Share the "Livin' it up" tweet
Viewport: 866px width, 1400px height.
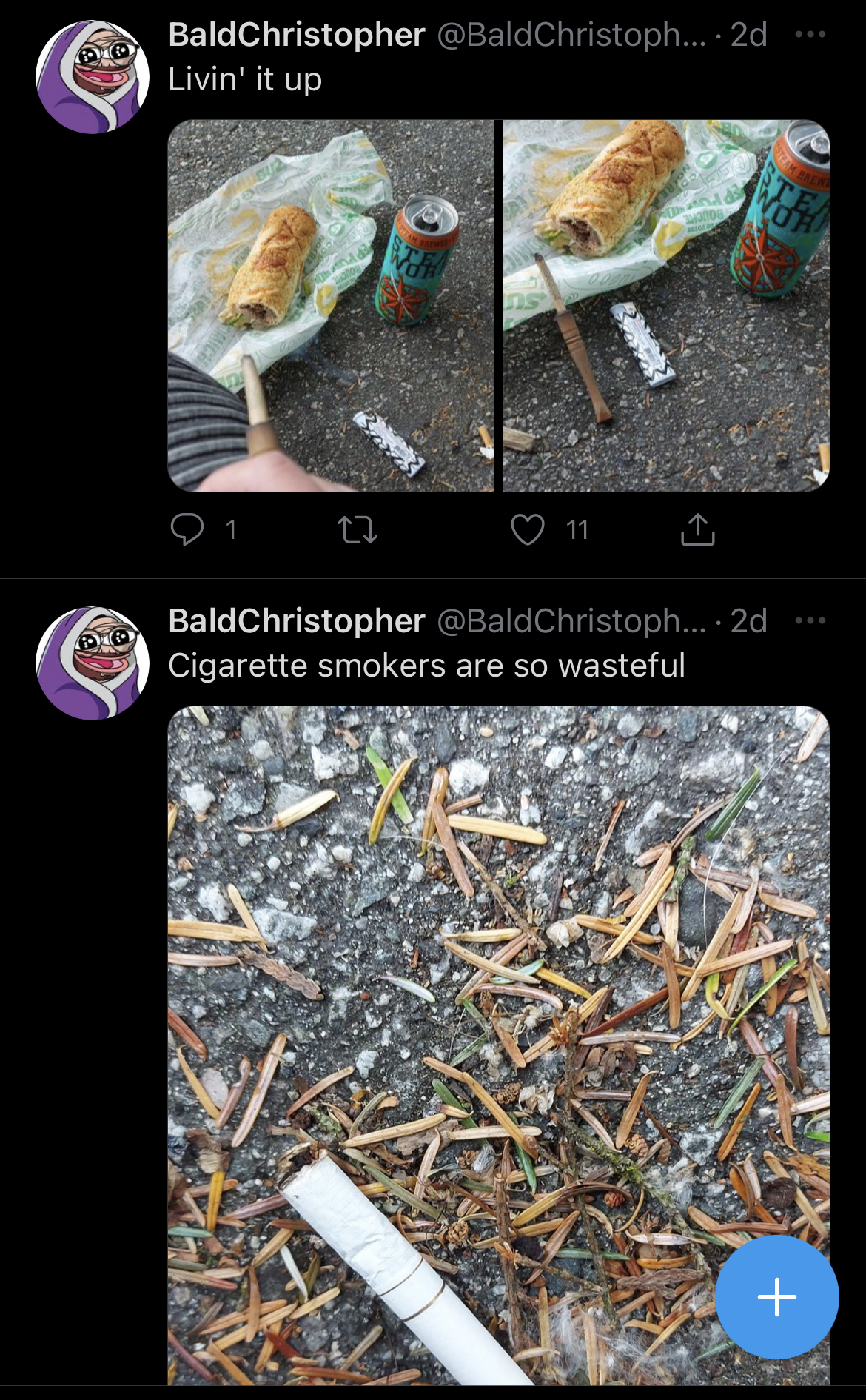coord(697,529)
